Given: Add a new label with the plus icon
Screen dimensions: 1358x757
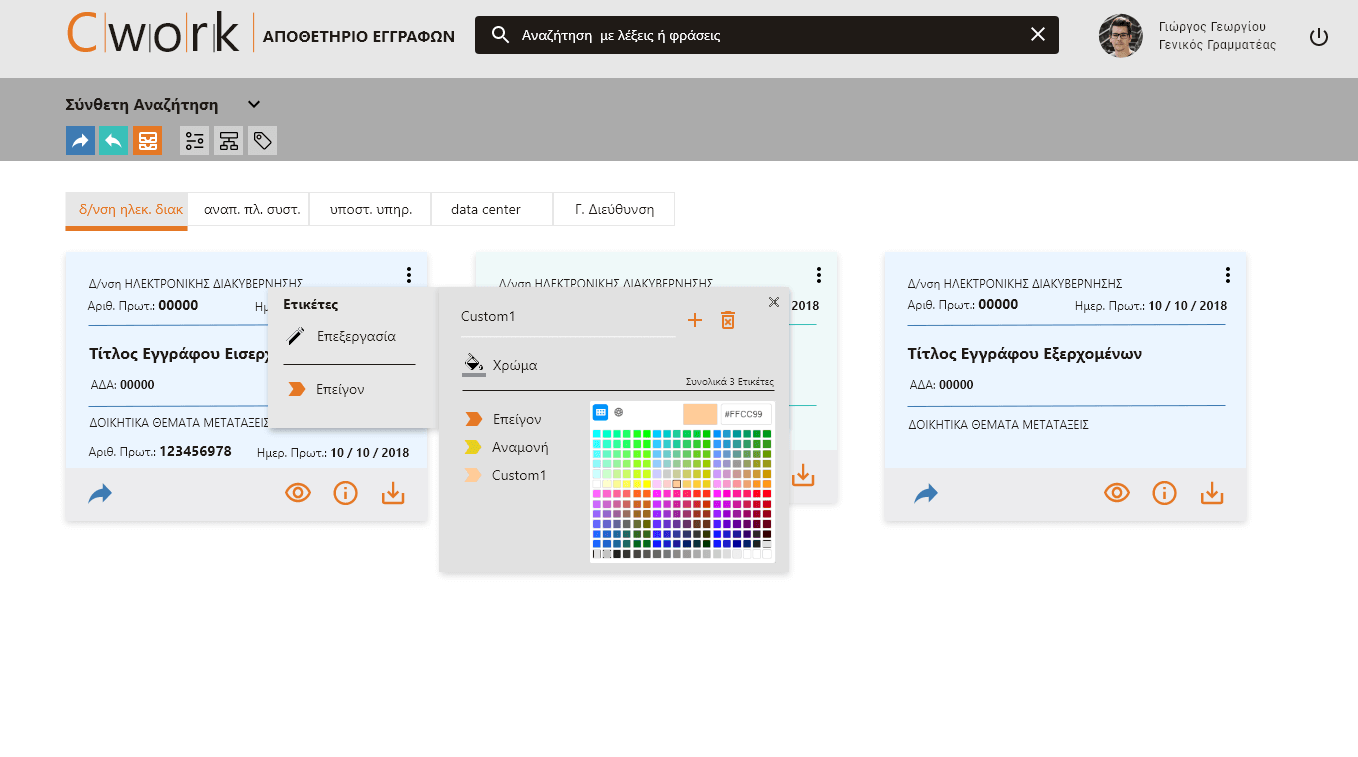Looking at the screenshot, I should [x=695, y=320].
